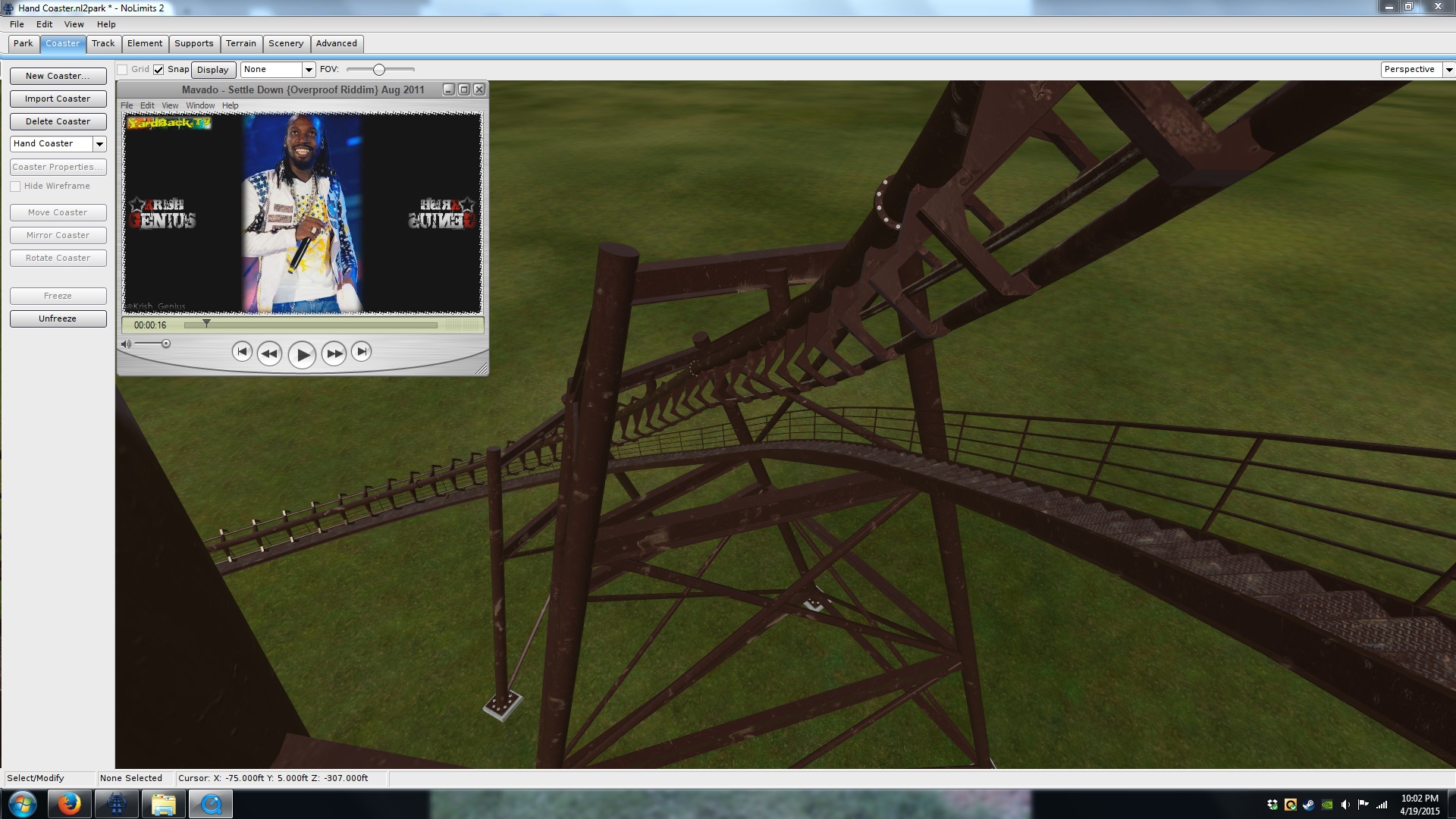The height and width of the screenshot is (819, 1456).
Task: Click the speaker volume icon in the media player
Action: pos(126,344)
